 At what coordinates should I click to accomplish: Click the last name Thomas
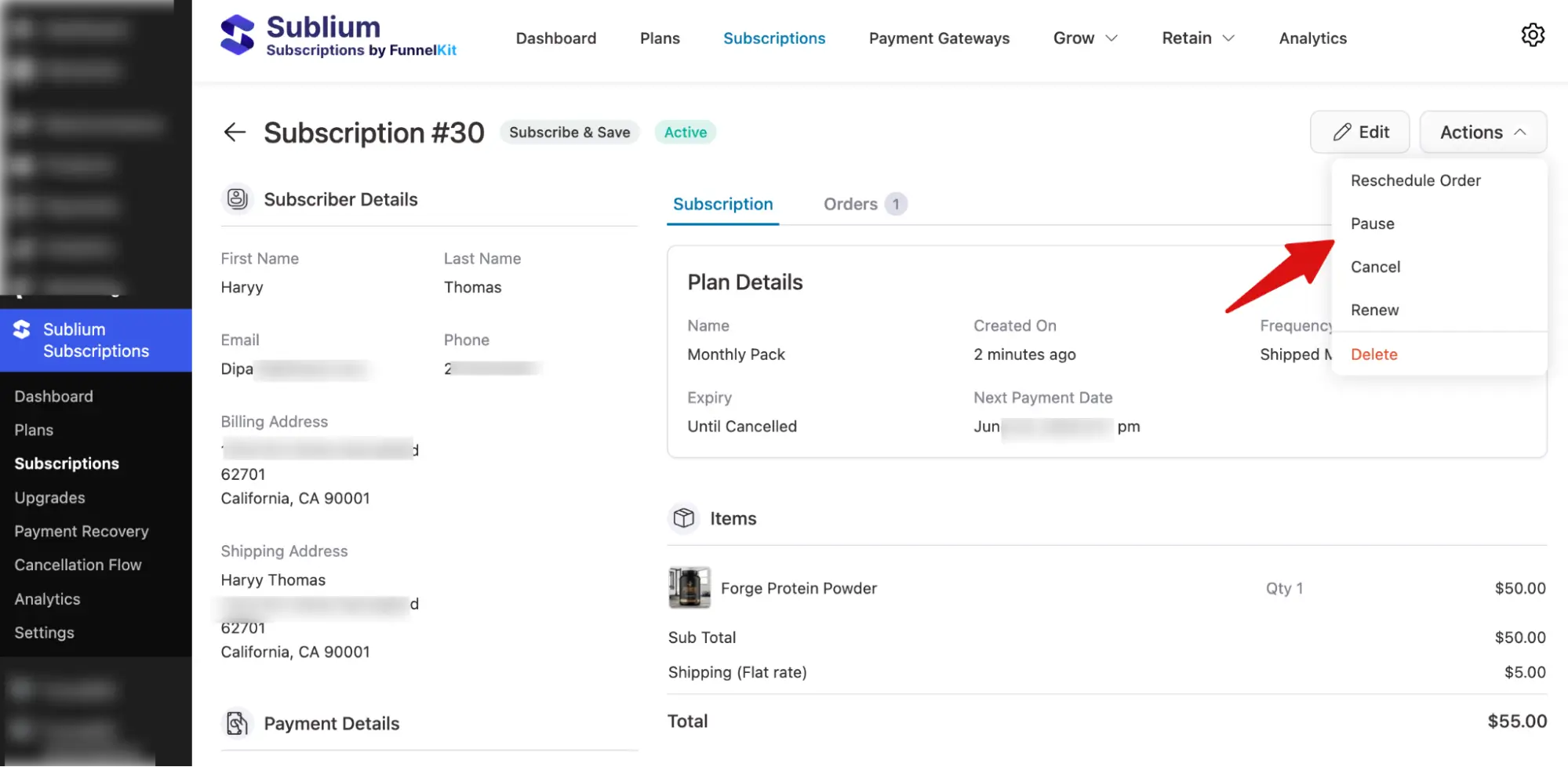point(472,287)
